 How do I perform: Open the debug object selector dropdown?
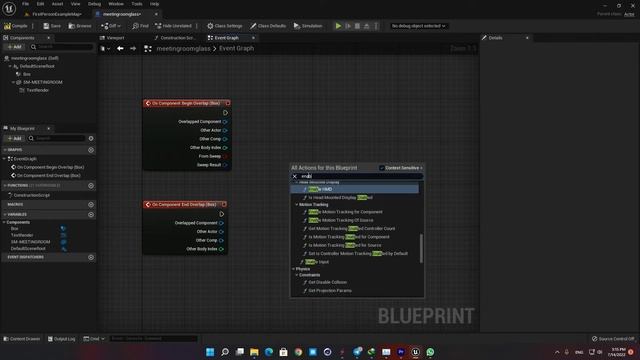418,26
